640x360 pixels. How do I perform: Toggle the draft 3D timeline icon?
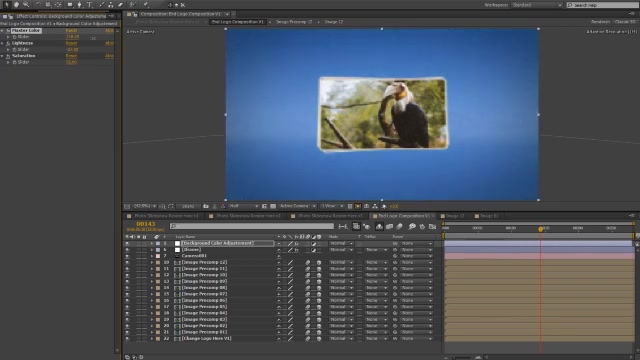[x=367, y=226]
